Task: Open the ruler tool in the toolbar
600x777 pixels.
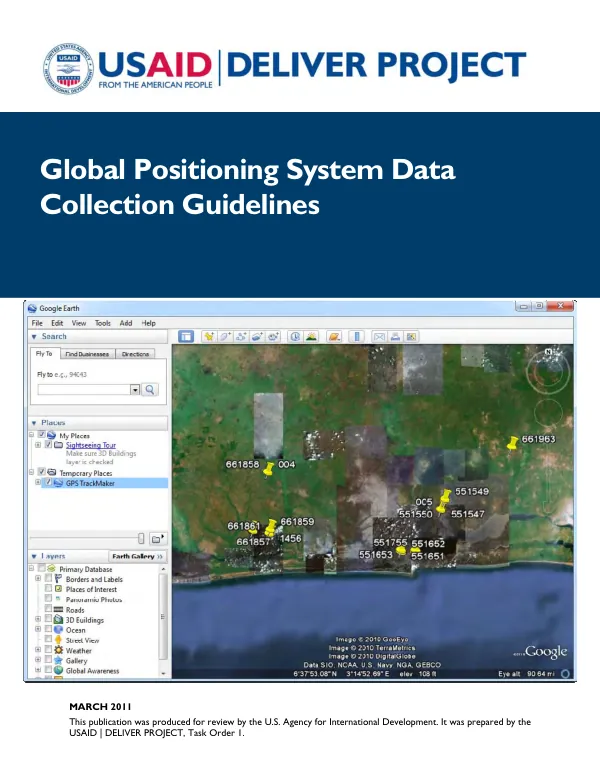Action: tap(357, 336)
